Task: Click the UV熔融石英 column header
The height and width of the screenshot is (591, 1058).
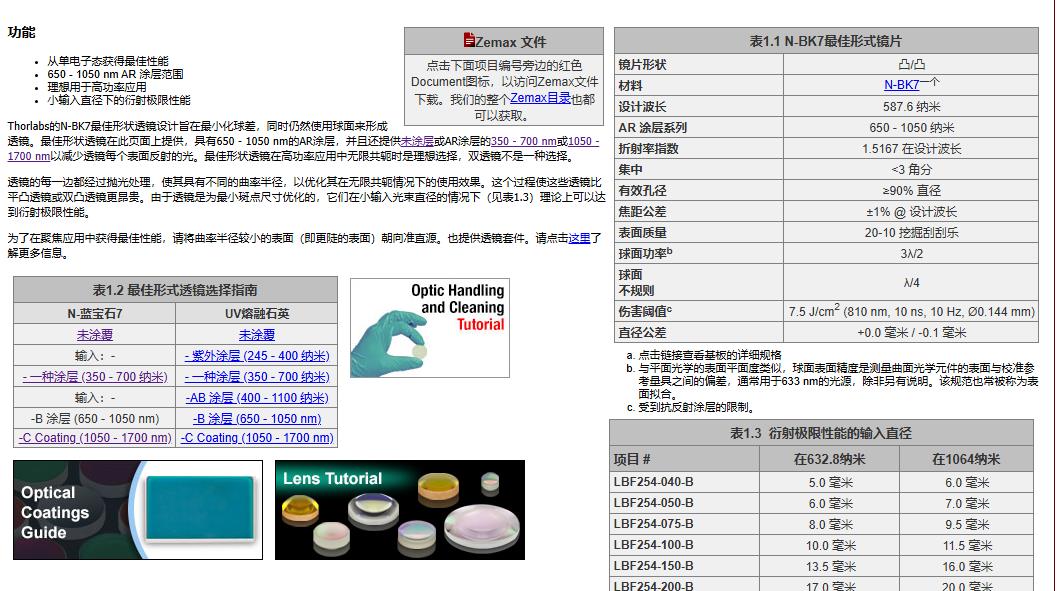Action: coord(256,314)
